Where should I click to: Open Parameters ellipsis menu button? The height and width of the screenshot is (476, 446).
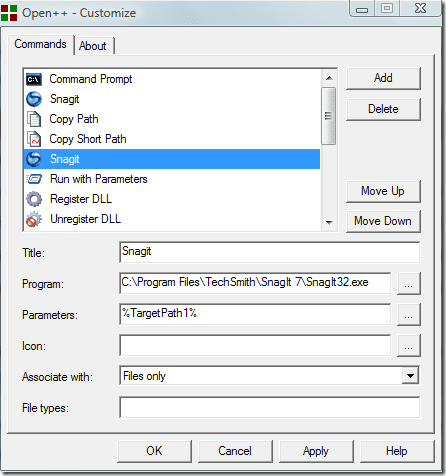(x=409, y=315)
